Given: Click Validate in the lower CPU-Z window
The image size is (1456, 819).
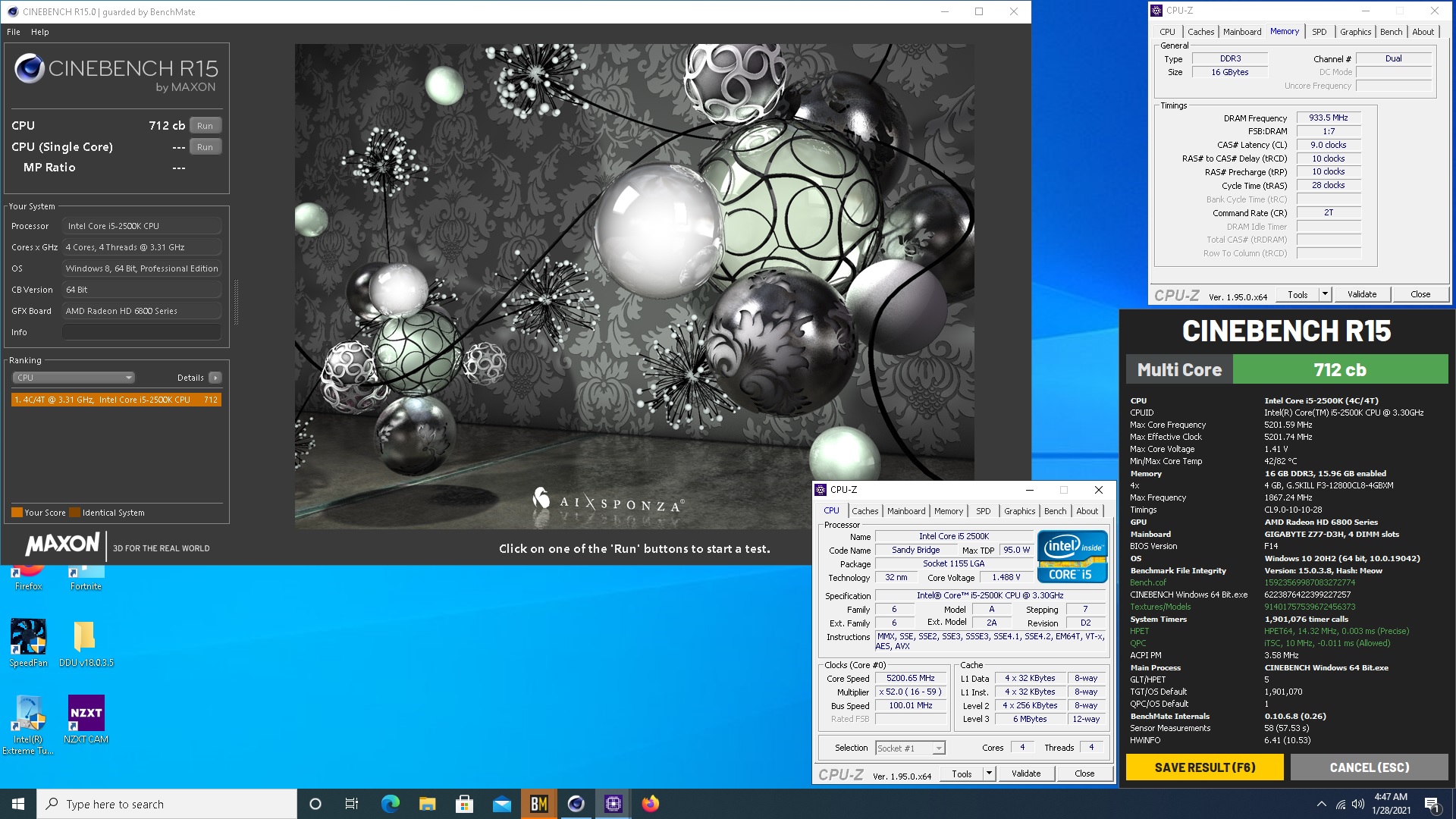Looking at the screenshot, I should [x=1026, y=773].
